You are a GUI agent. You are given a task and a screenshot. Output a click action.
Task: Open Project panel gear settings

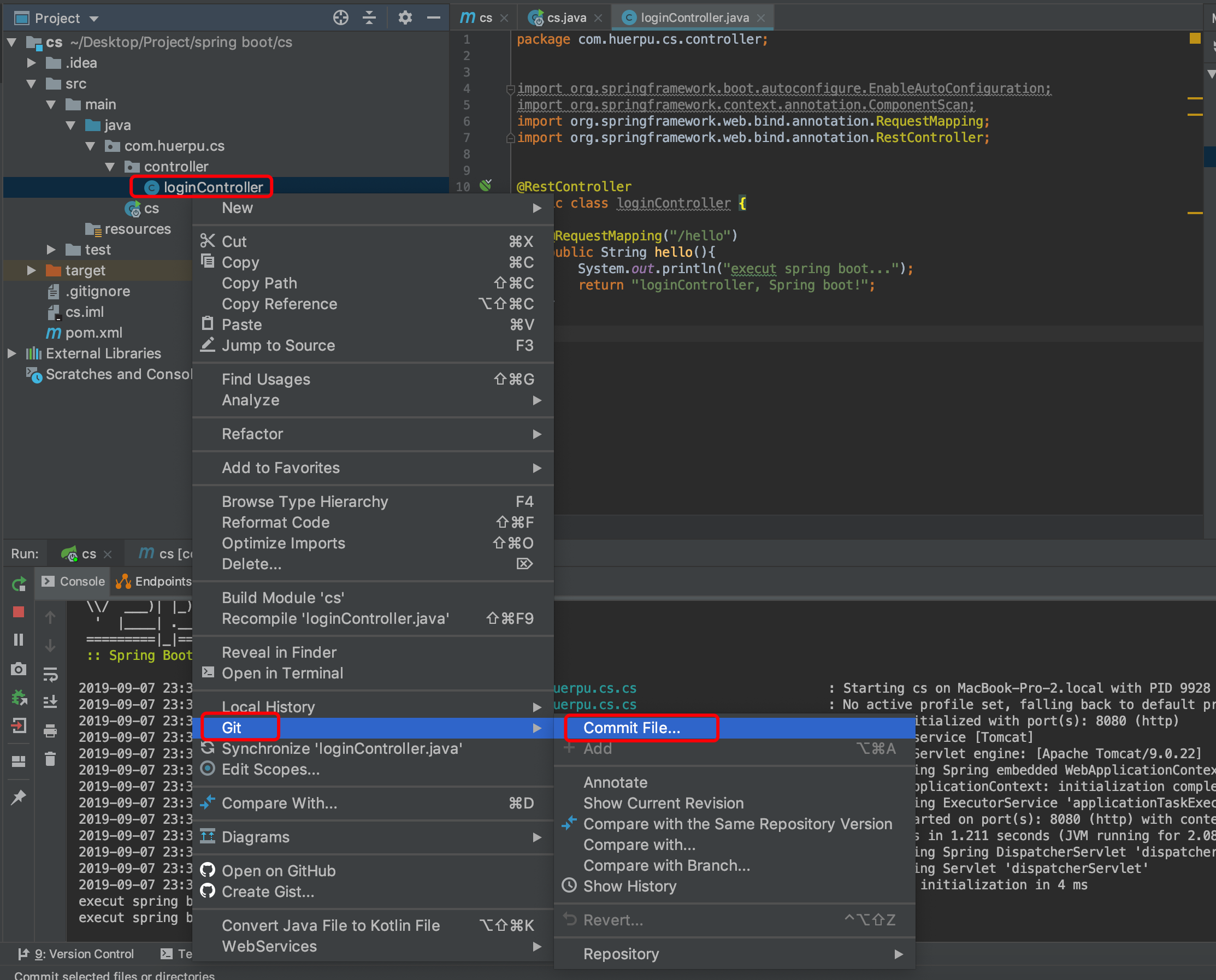(405, 18)
